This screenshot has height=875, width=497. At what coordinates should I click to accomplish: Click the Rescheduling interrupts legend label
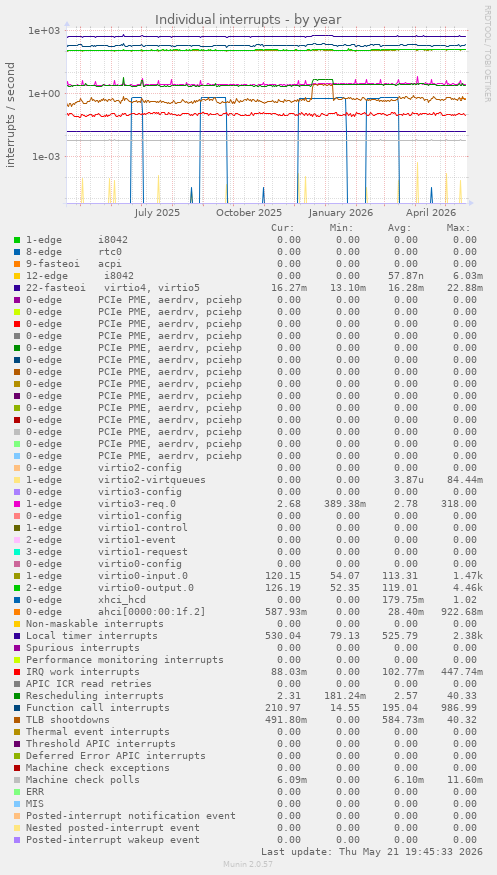coord(95,696)
